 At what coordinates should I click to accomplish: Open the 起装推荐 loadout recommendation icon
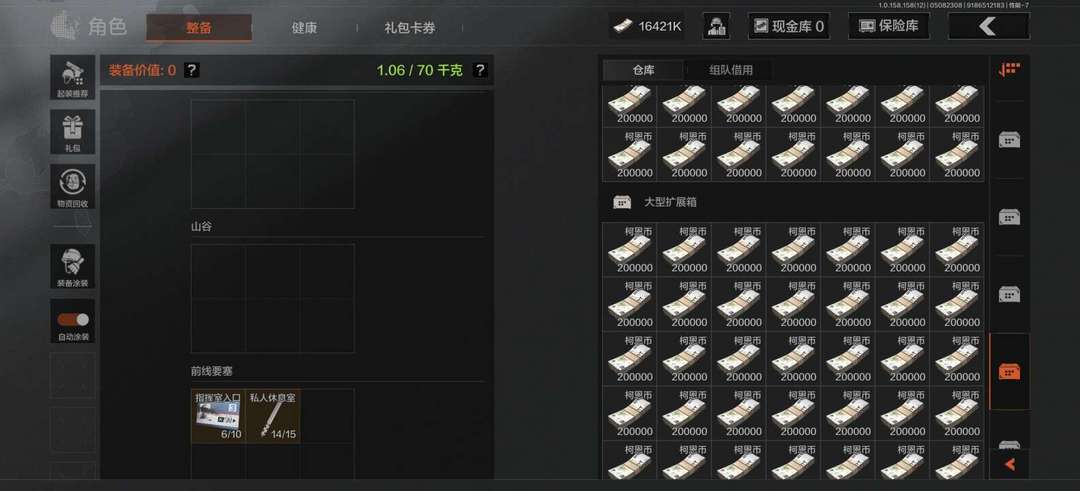[72, 77]
